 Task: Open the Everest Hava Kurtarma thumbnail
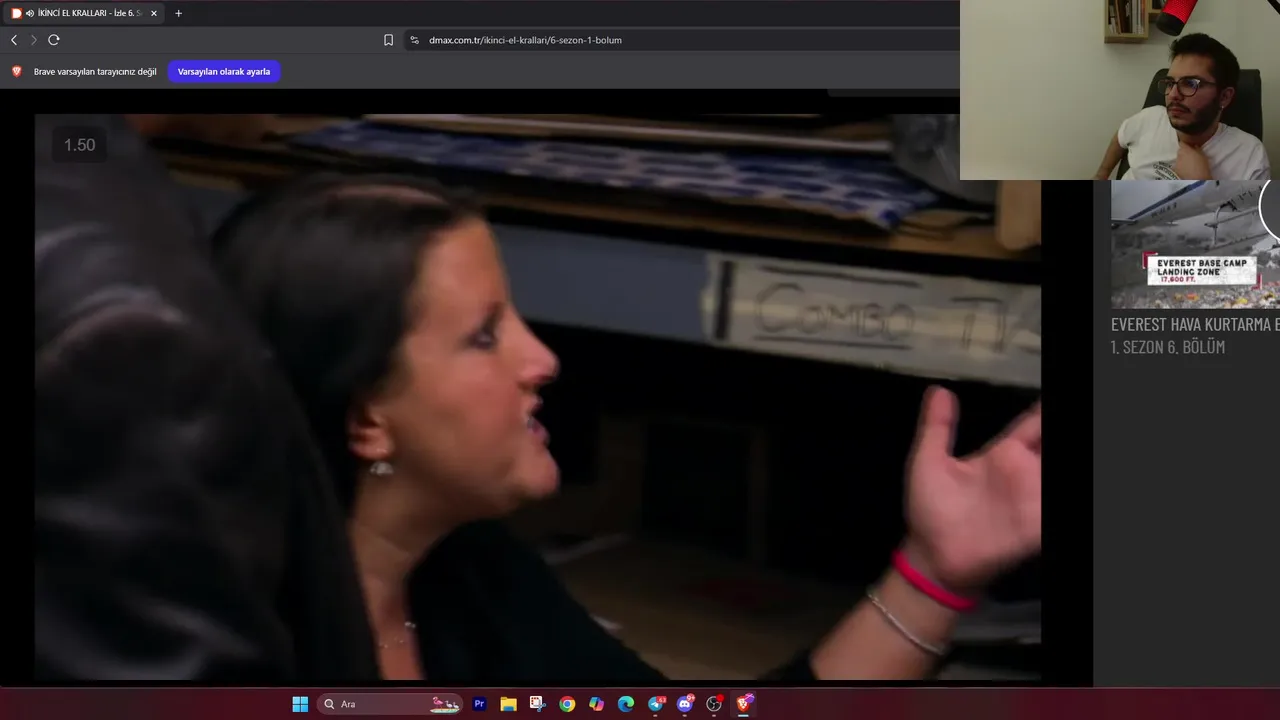tap(1195, 244)
